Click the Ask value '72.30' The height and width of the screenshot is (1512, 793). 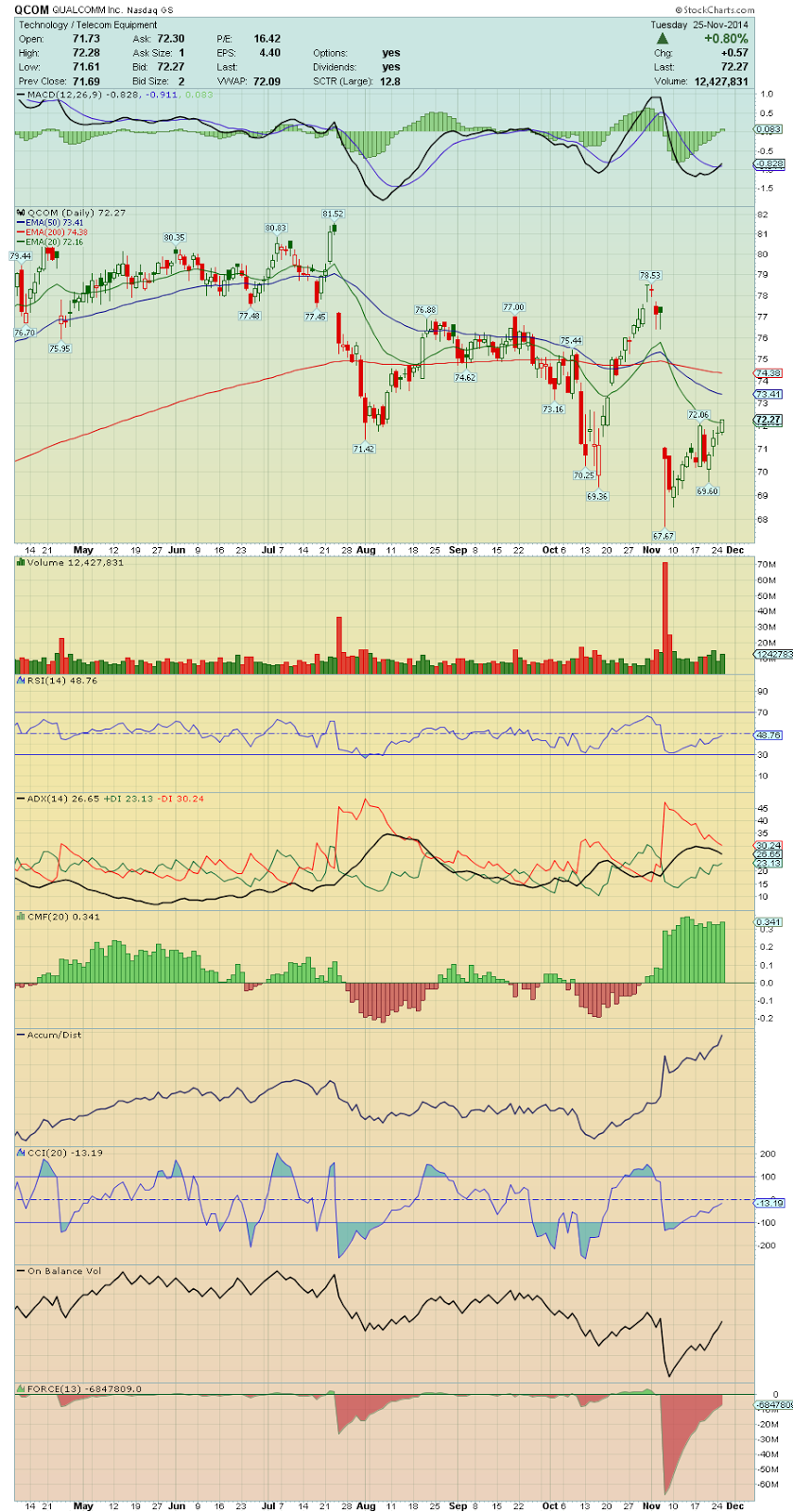(171, 39)
